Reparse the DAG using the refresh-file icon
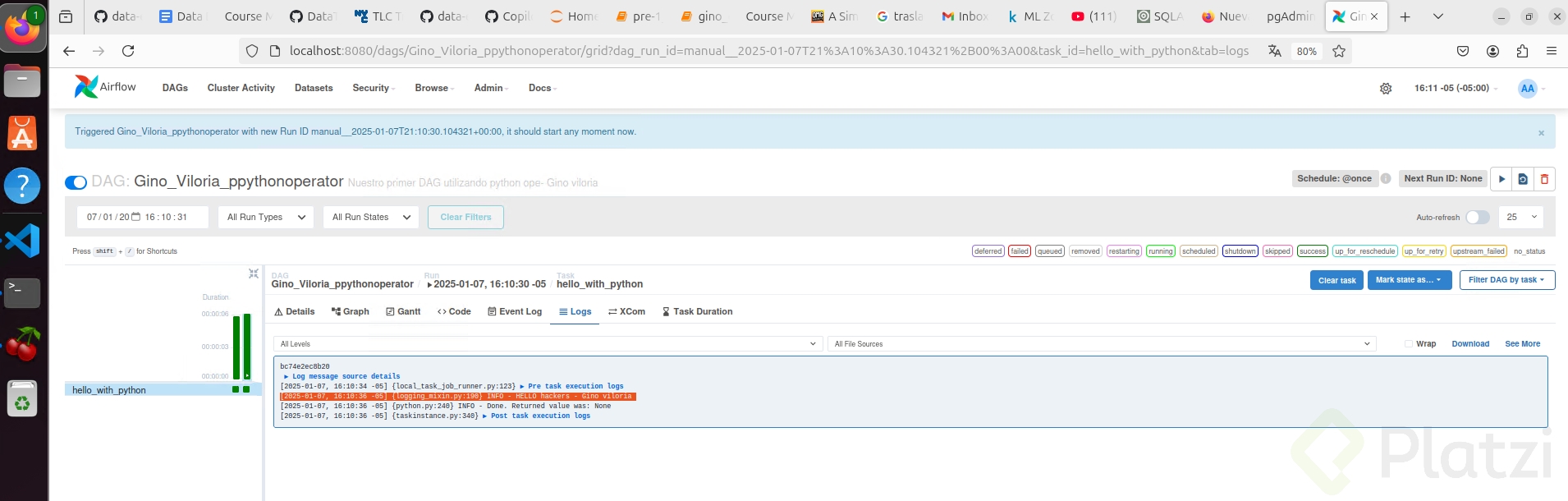The height and width of the screenshot is (501, 1568). [x=1523, y=179]
